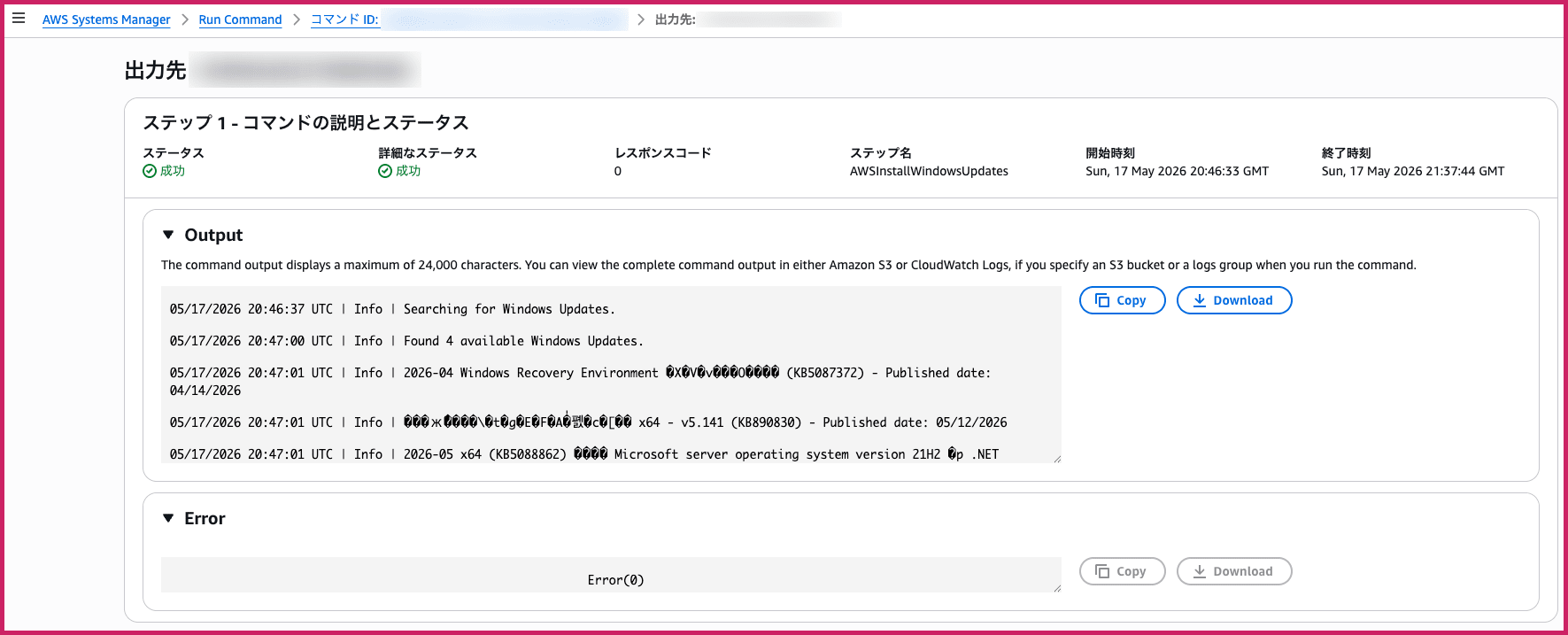Click the 成功 icon under 詳細なステータス

385,171
